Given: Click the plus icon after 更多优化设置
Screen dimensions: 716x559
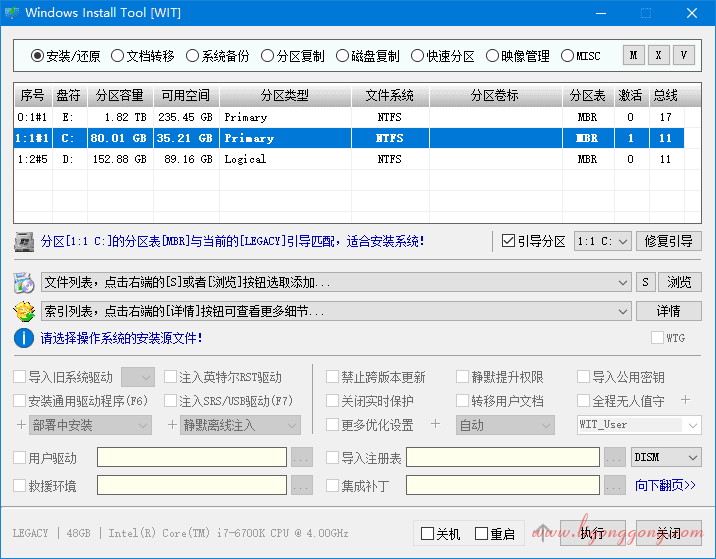Looking at the screenshot, I should (x=435, y=424).
